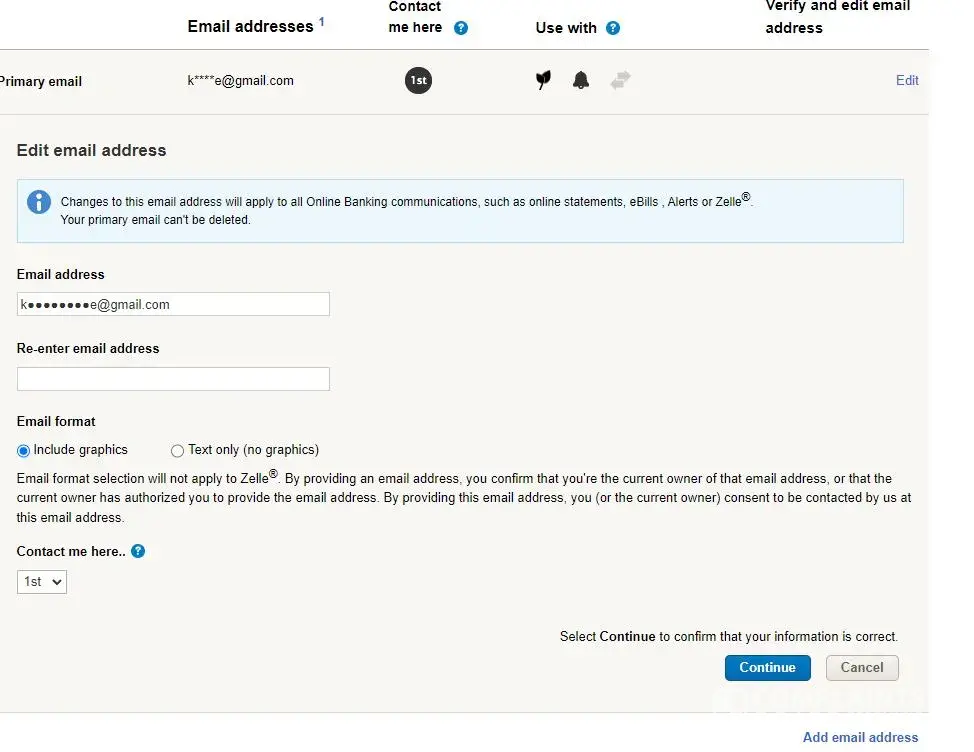Click the greyed-out transfer arrows icon
Screen dimensions: 974x752
[x=620, y=81]
